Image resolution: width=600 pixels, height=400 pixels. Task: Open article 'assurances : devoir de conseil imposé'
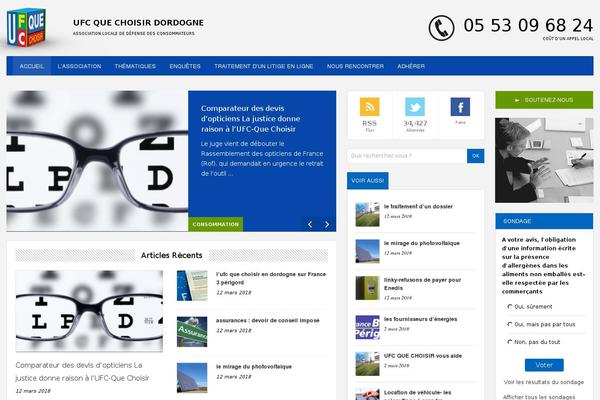pos(267,320)
